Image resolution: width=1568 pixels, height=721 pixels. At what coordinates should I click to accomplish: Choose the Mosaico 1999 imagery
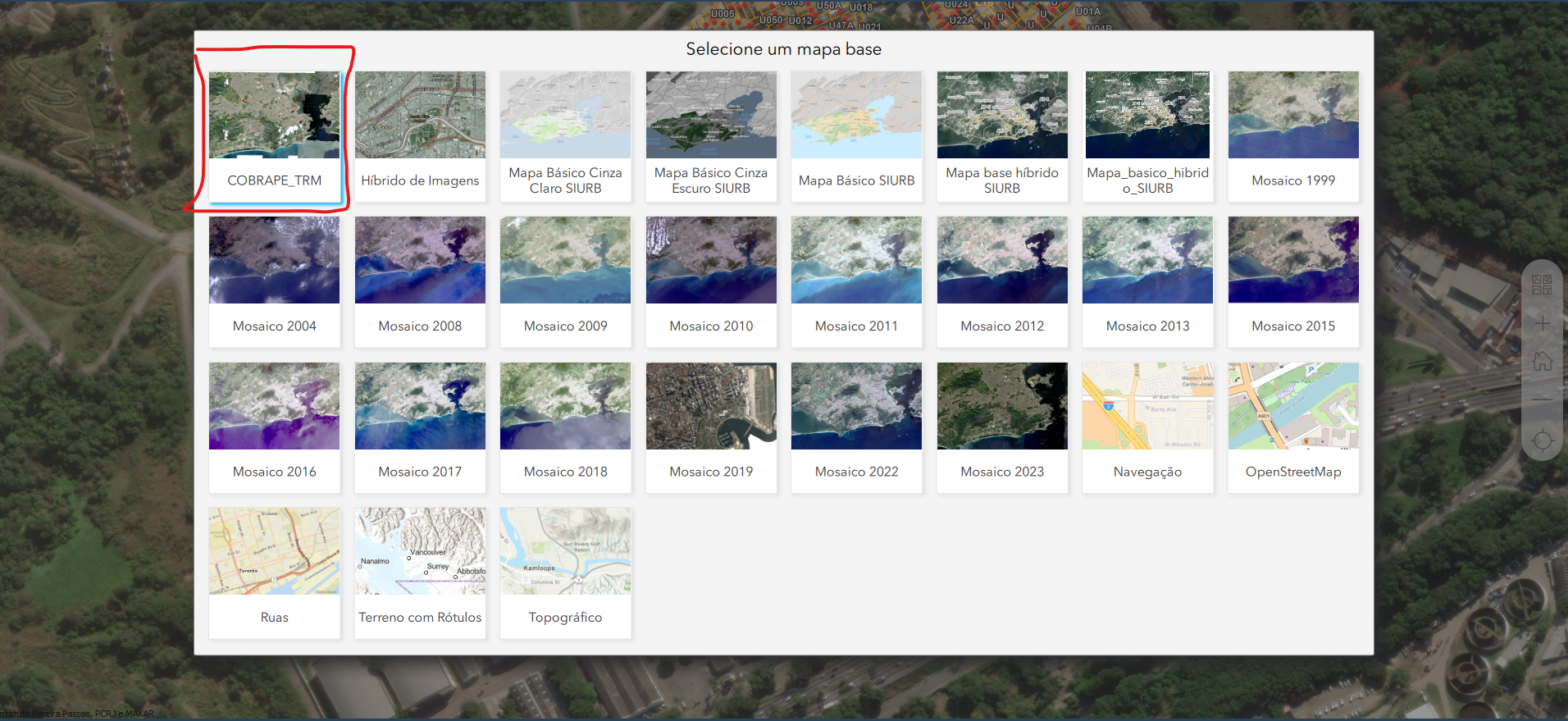click(x=1293, y=136)
